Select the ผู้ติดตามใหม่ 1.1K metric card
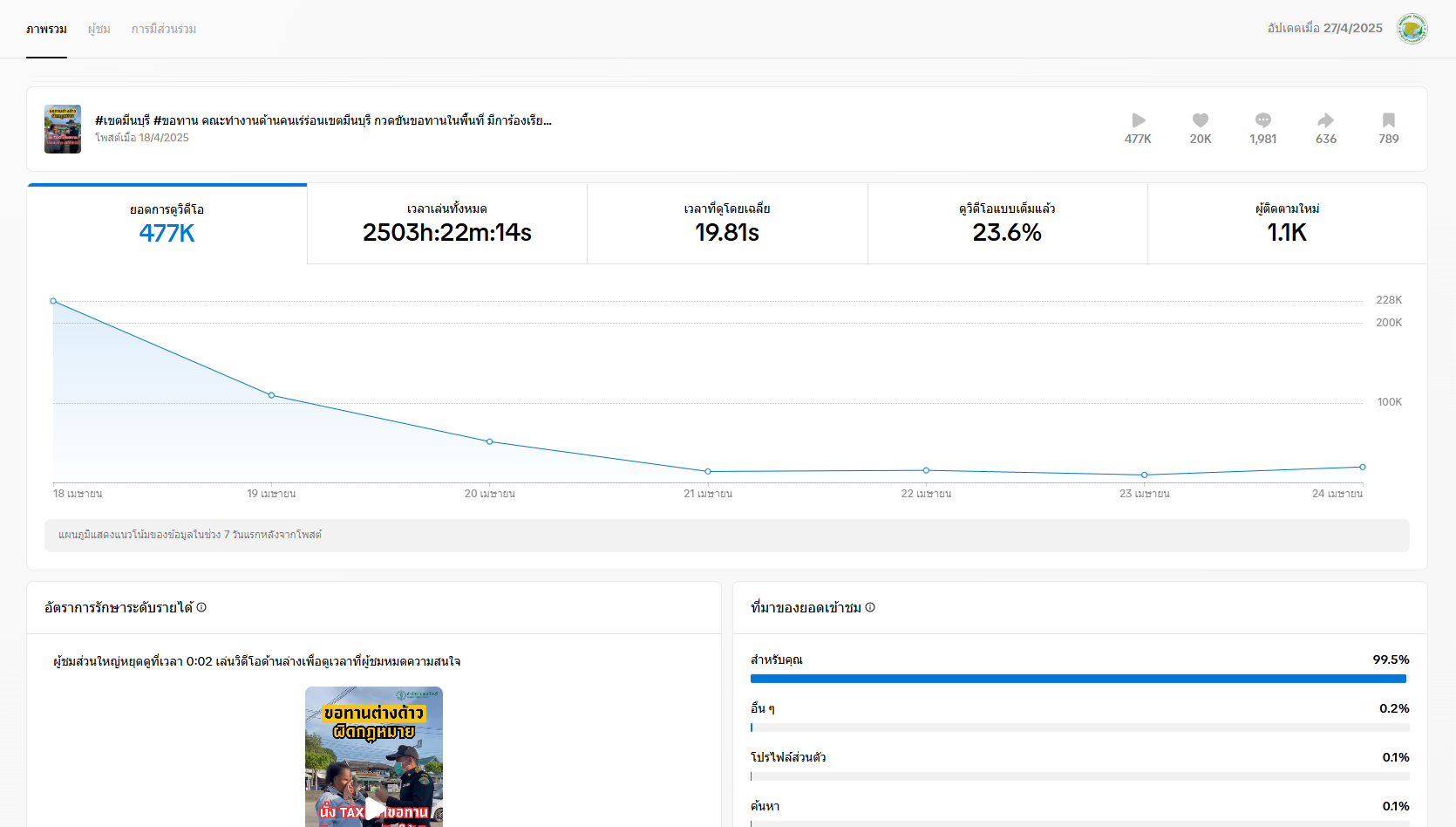The image size is (1456, 827). pos(1287,223)
